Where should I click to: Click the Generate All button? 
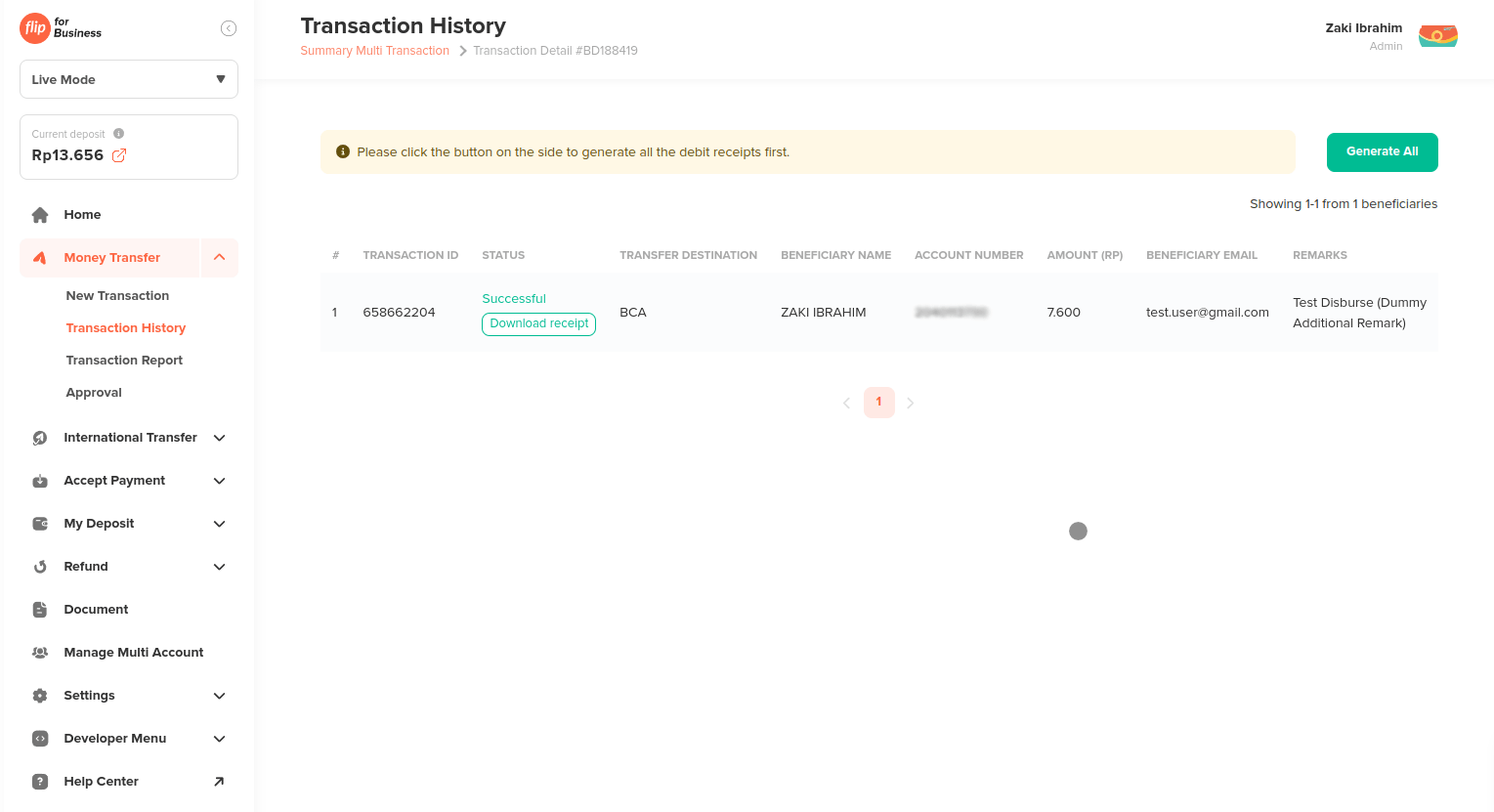[x=1382, y=152]
